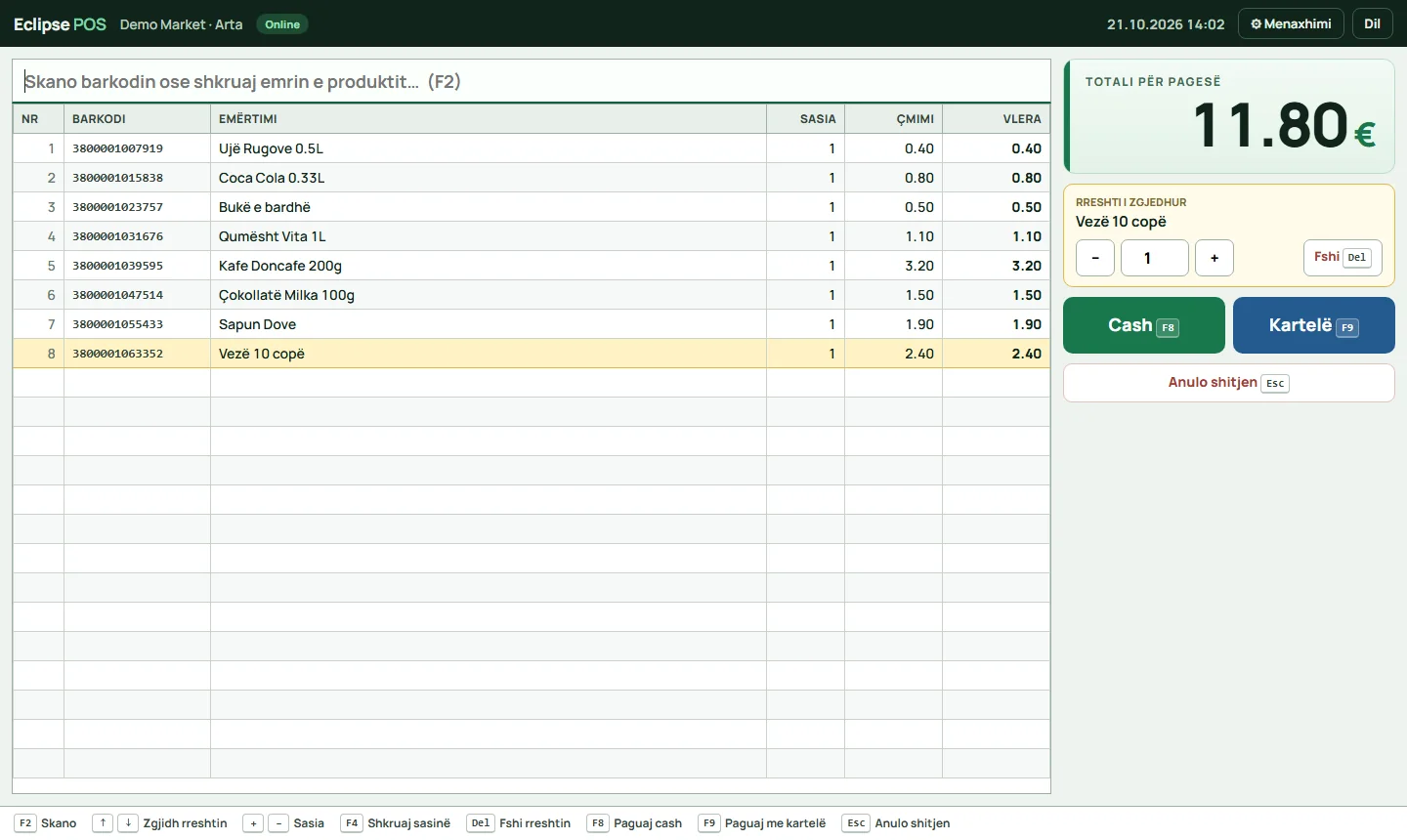Click the NR column header
The height and width of the screenshot is (840, 1407).
(x=38, y=119)
